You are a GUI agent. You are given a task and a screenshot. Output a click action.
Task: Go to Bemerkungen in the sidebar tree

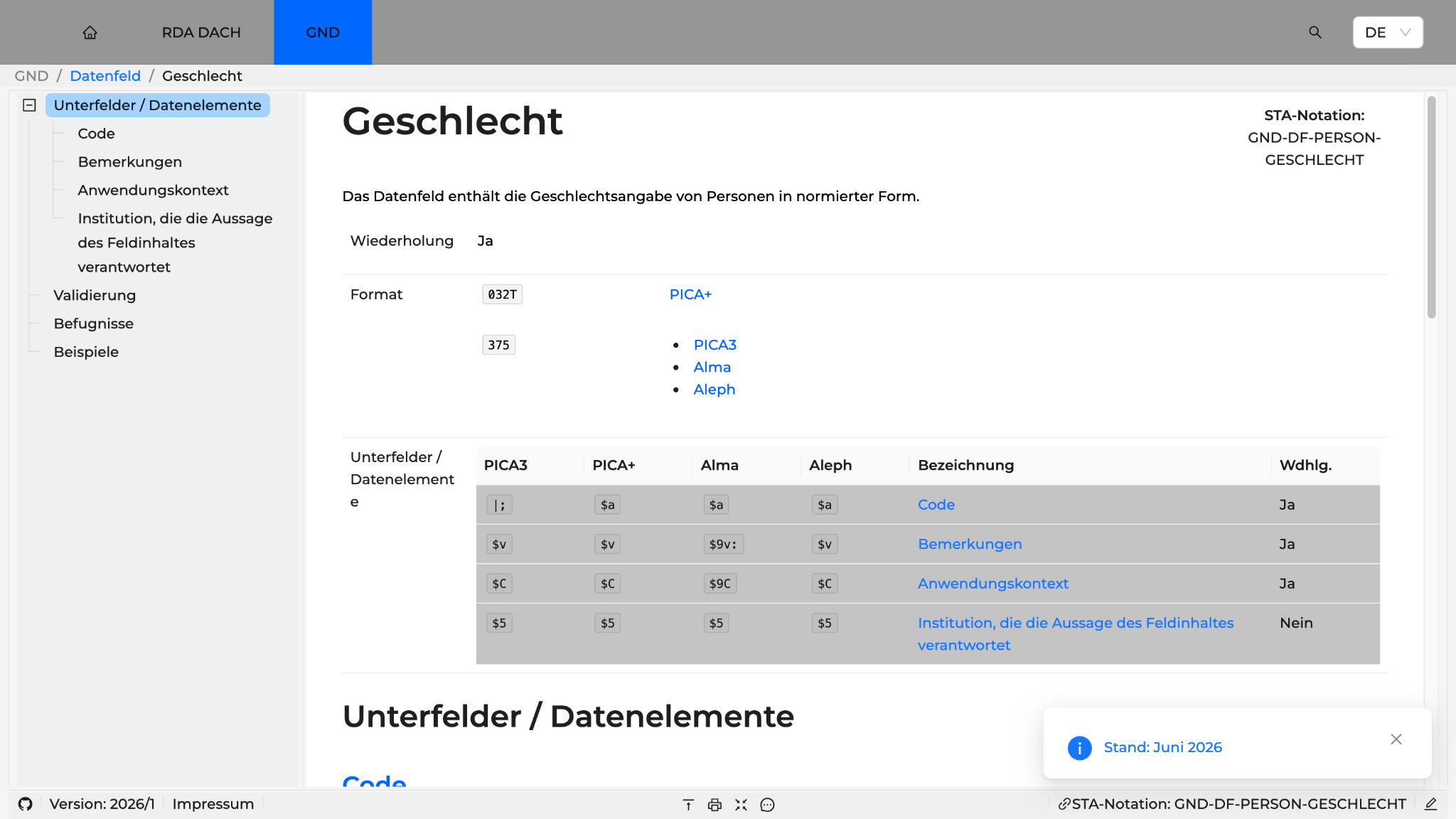(x=130, y=162)
